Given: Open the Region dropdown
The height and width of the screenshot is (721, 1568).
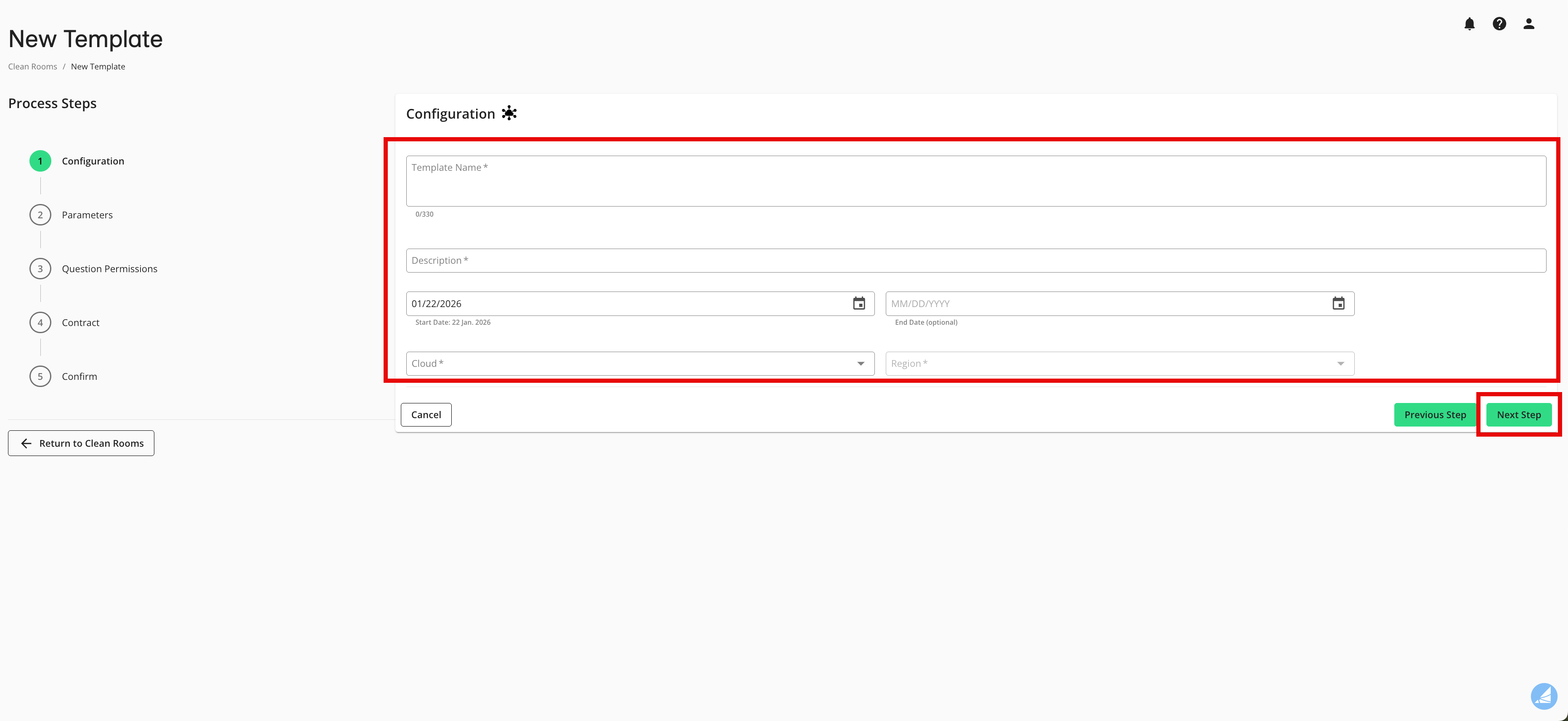Looking at the screenshot, I should point(1119,363).
